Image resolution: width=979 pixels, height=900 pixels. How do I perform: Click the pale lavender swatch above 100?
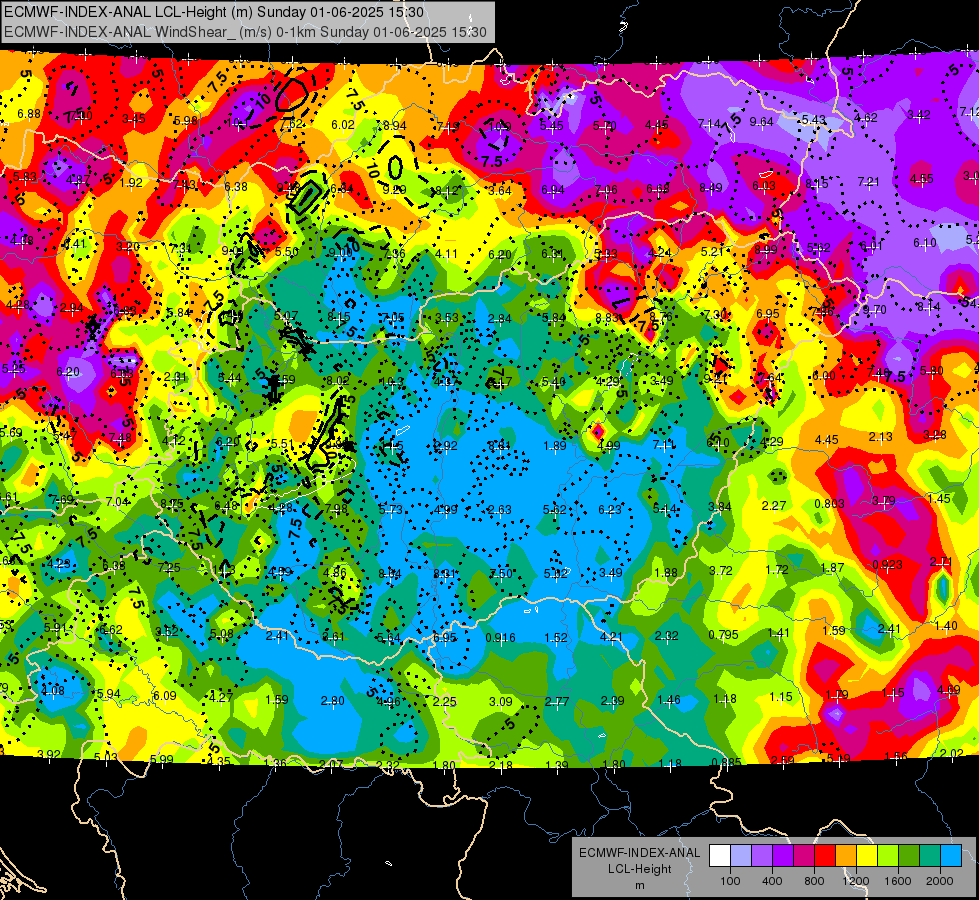pyautogui.click(x=741, y=856)
